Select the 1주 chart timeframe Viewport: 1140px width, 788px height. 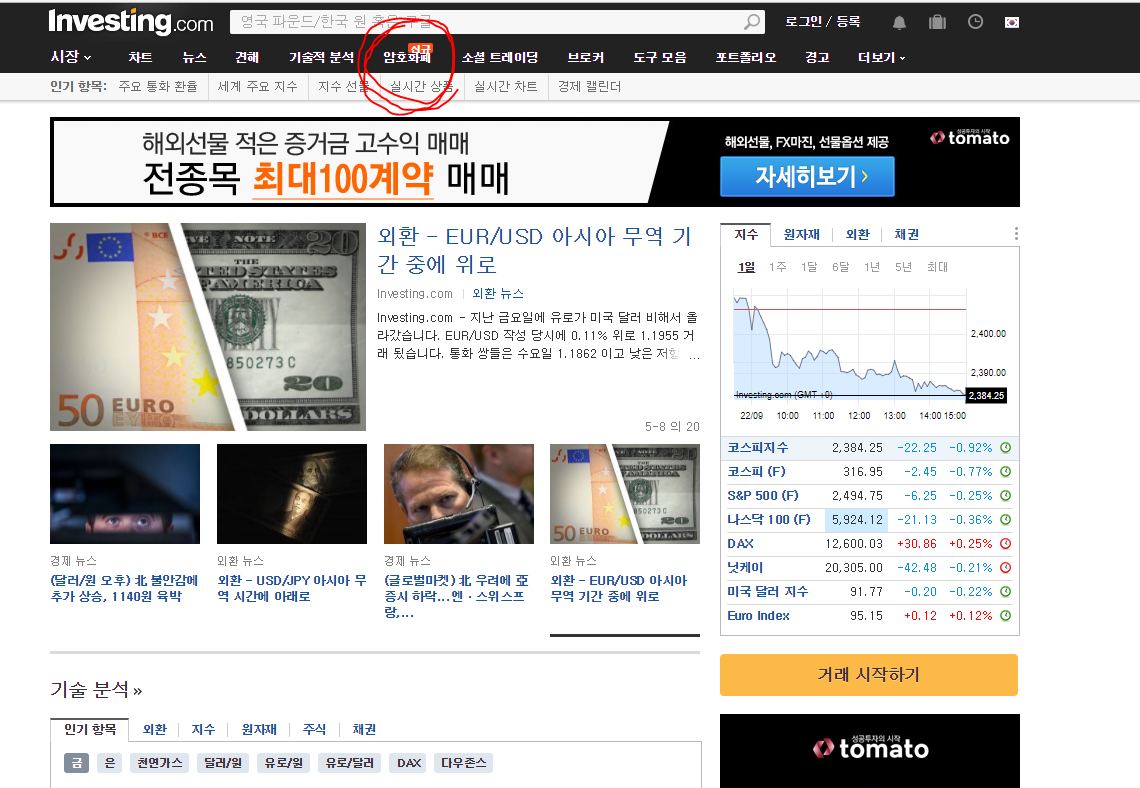[777, 267]
